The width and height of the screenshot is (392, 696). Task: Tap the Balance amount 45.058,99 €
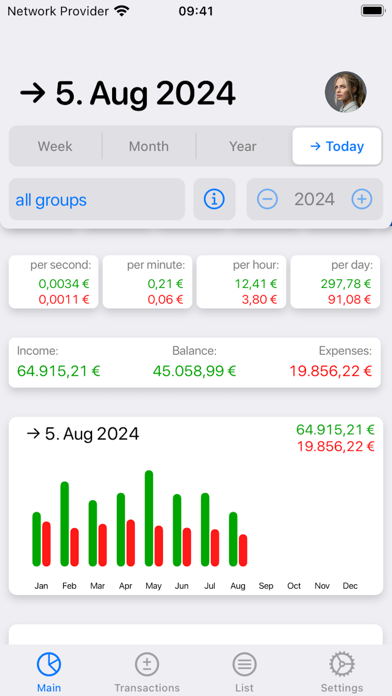coord(194,371)
